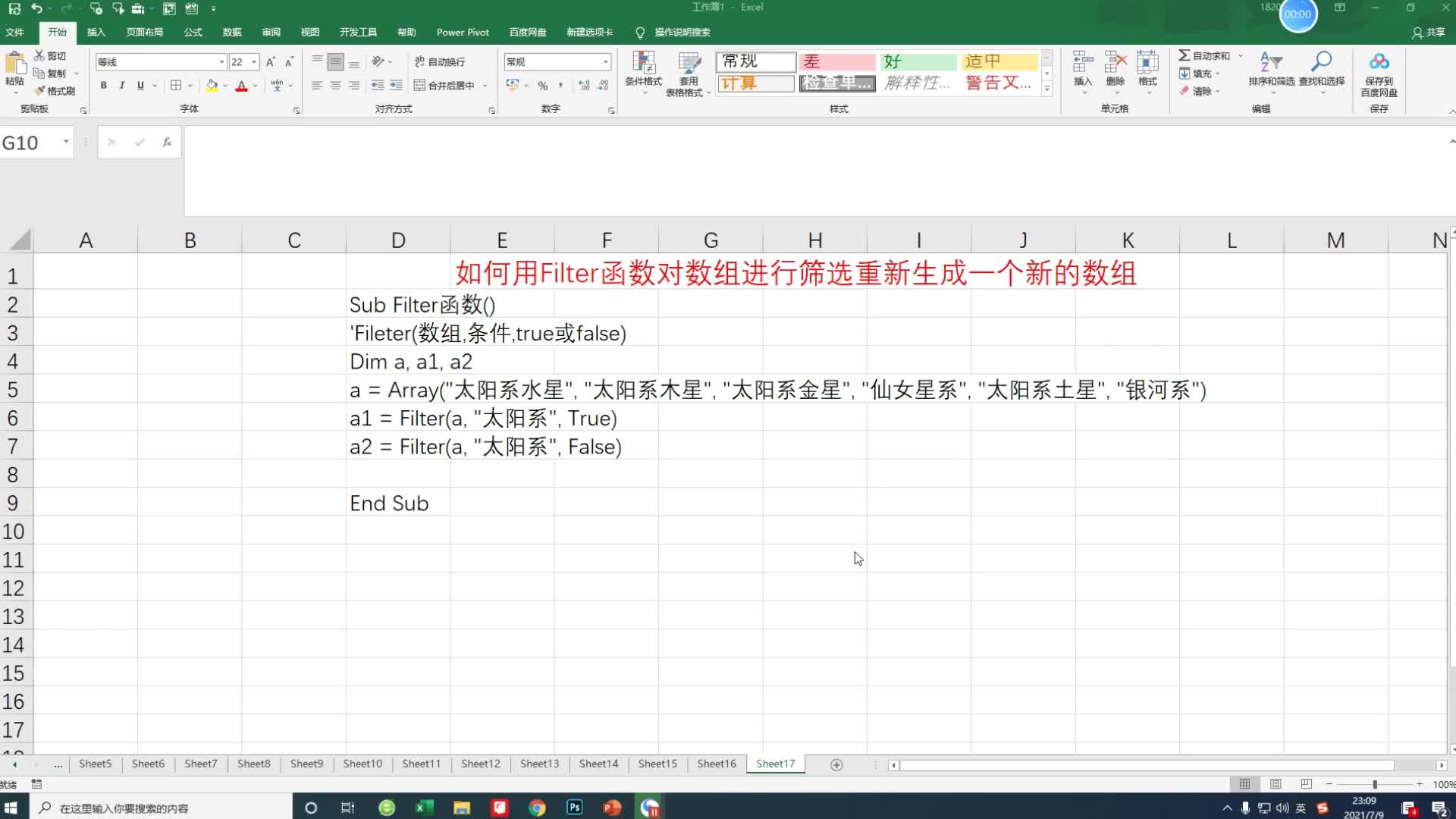Toggle bold formatting
The width and height of the screenshot is (1456, 819).
104,86
